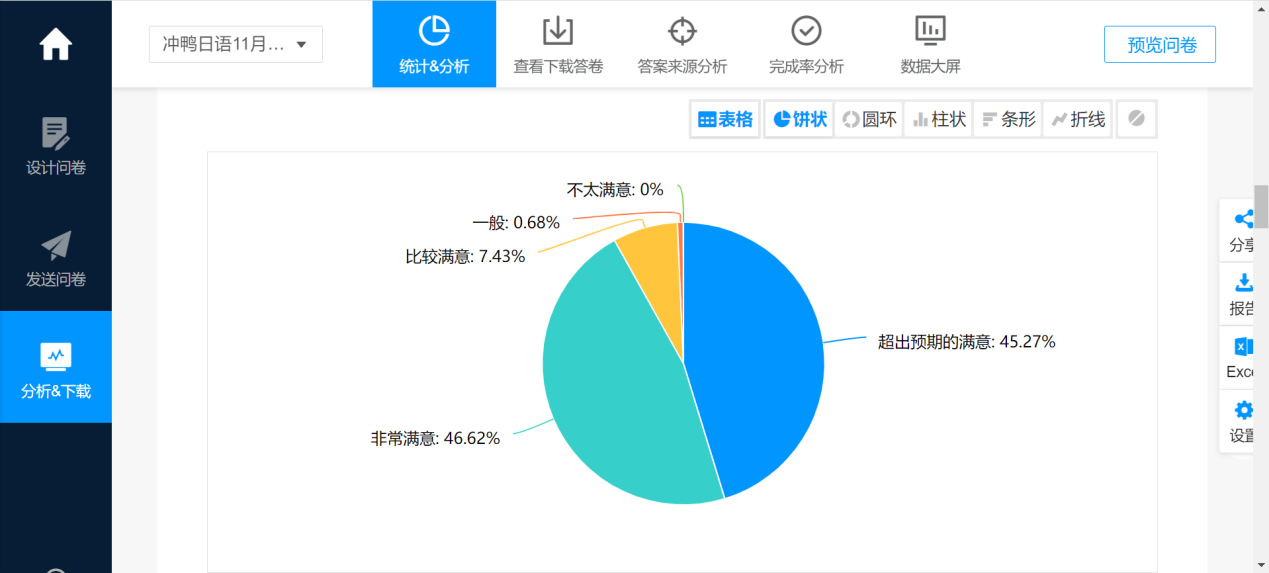Open 答案来源分析 tab
This screenshot has height=573, width=1269.
(682, 44)
